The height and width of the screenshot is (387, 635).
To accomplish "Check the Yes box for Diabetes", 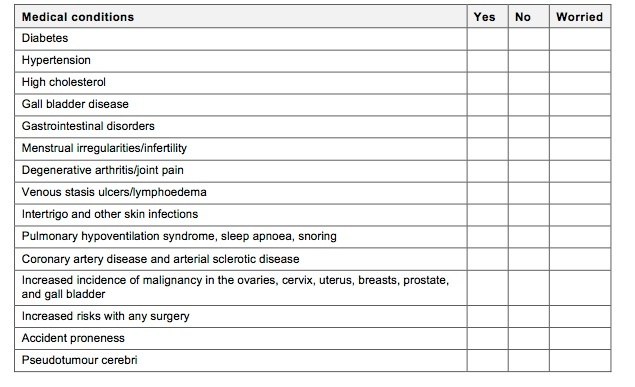I will (x=488, y=39).
